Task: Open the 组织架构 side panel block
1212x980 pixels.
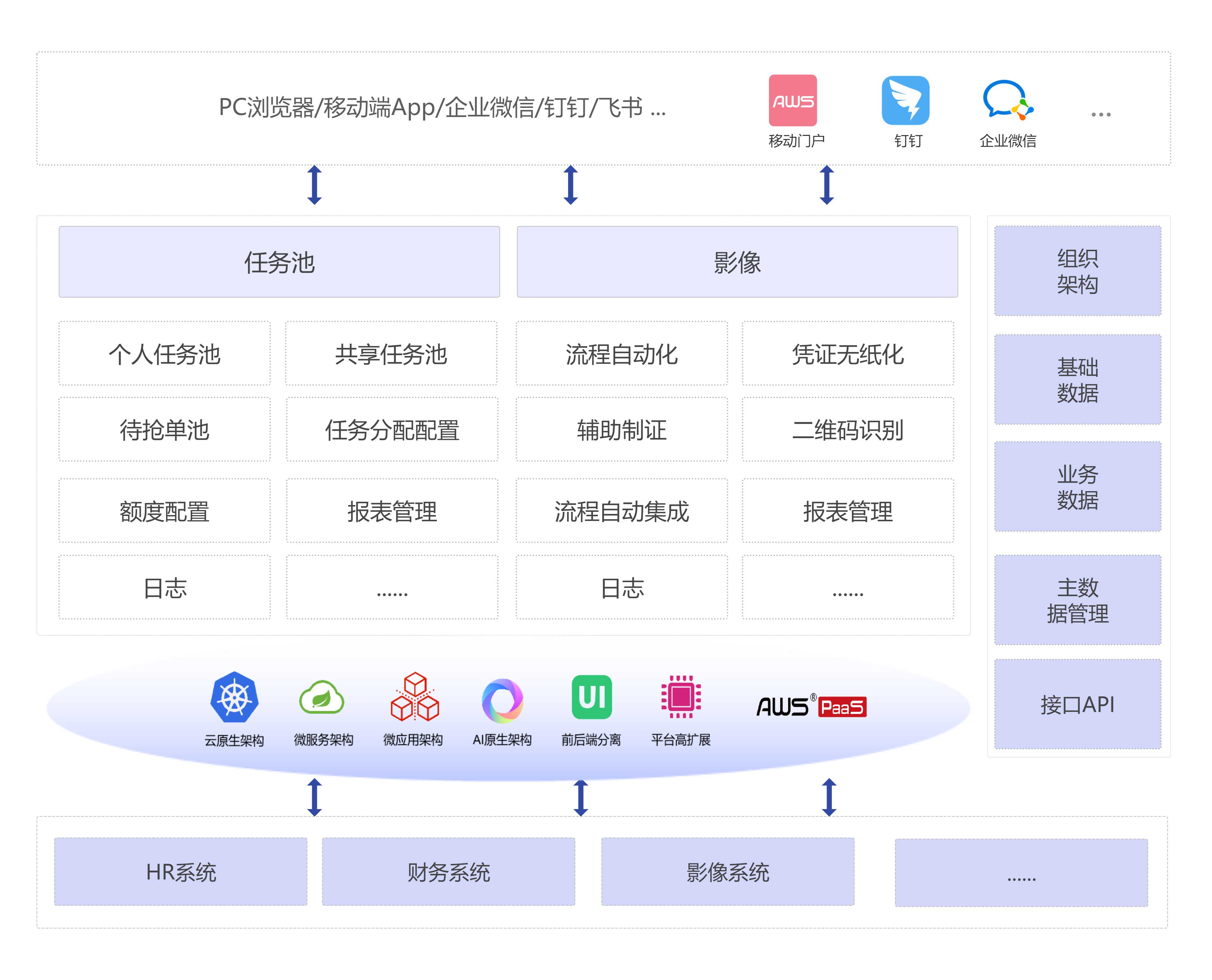Action: pos(1077,271)
